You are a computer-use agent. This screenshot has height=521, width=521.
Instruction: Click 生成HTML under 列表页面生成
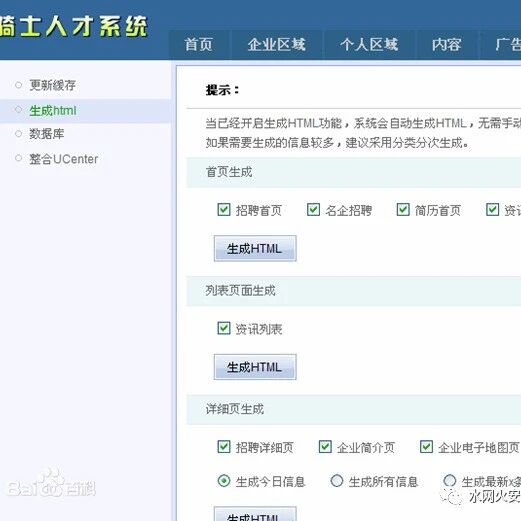coord(255,367)
